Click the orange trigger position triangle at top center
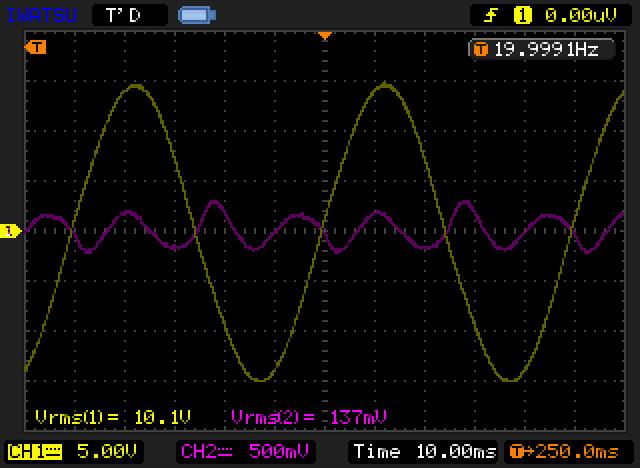Viewport: 640px width, 468px height. [324, 36]
